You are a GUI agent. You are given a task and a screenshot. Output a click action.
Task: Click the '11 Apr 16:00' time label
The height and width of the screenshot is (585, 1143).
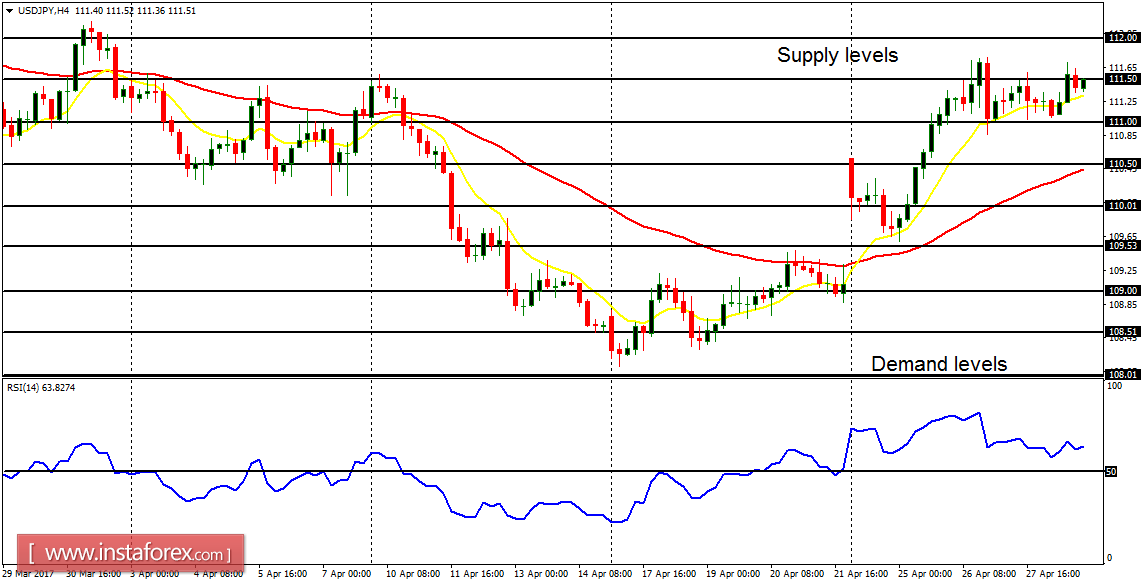477,574
